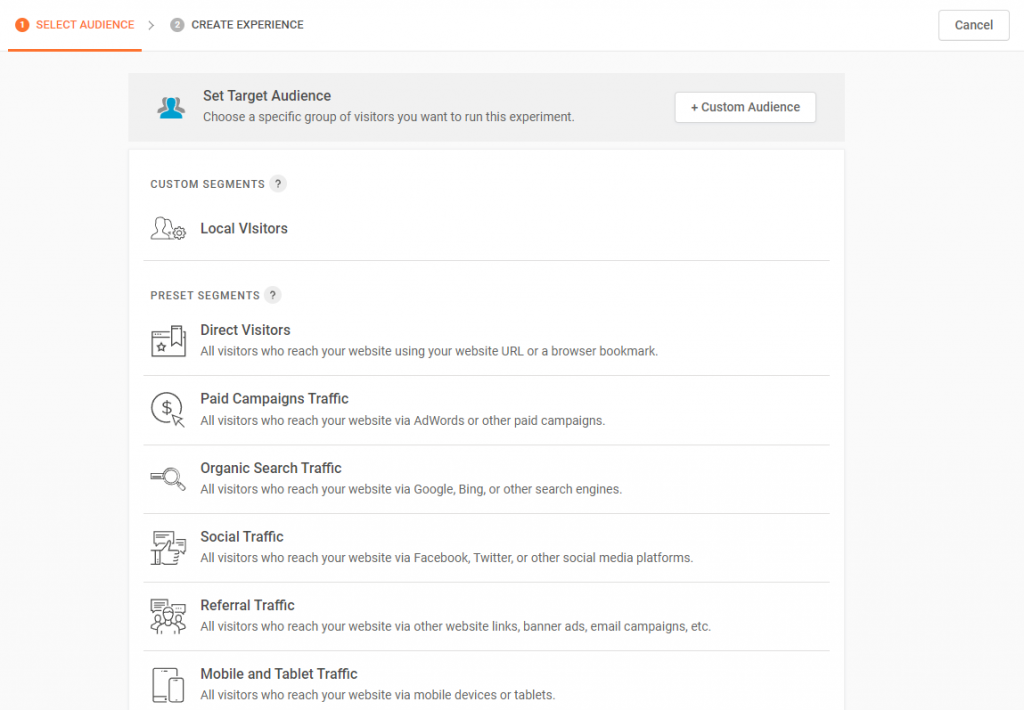Screen dimensions: 1024x710
Task: Click the AdWords paid campaigns description
Action: click(402, 421)
